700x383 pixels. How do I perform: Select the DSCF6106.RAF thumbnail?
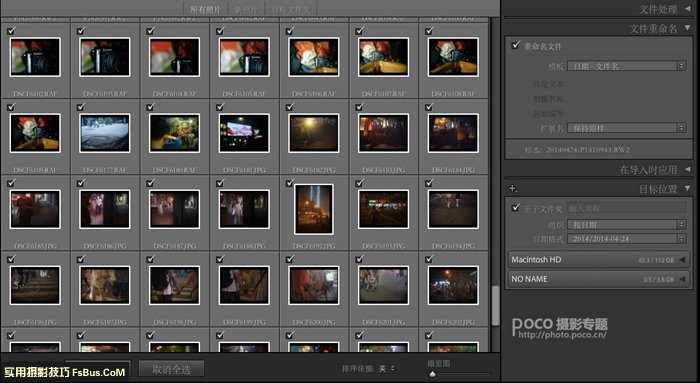point(314,57)
